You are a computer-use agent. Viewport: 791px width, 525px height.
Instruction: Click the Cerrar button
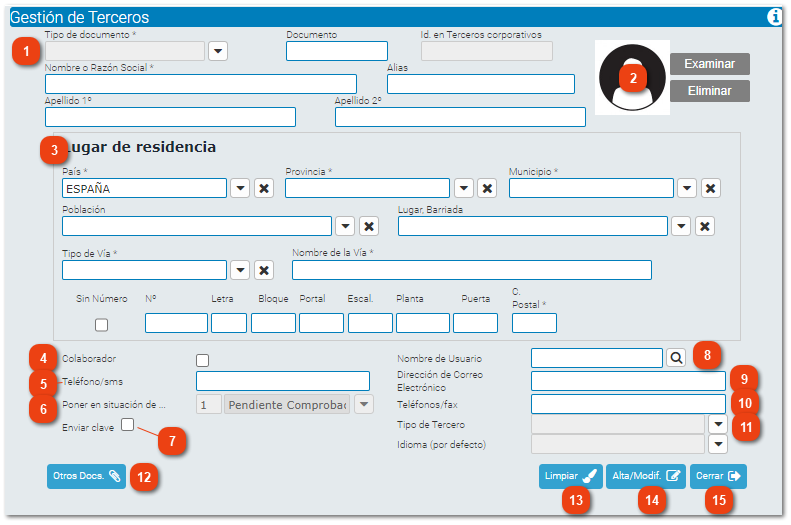[718, 476]
